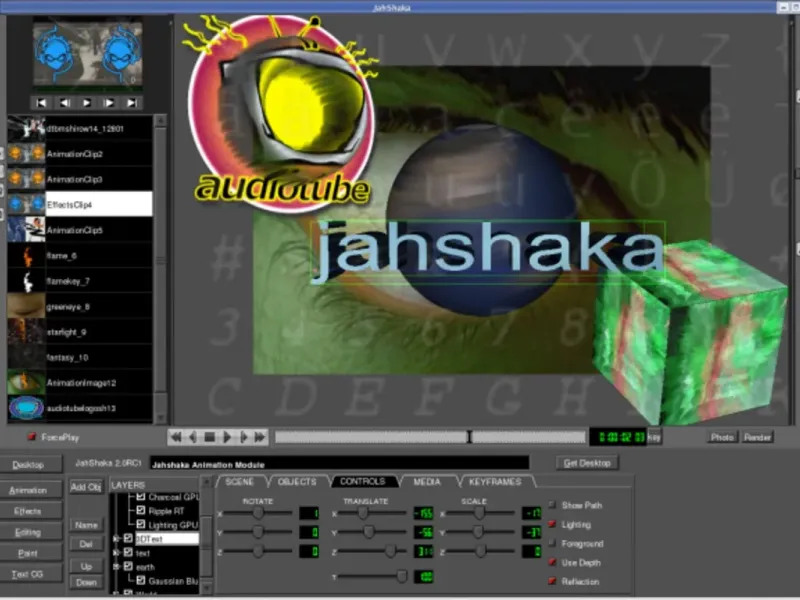Move layer with the Down button

(86, 582)
